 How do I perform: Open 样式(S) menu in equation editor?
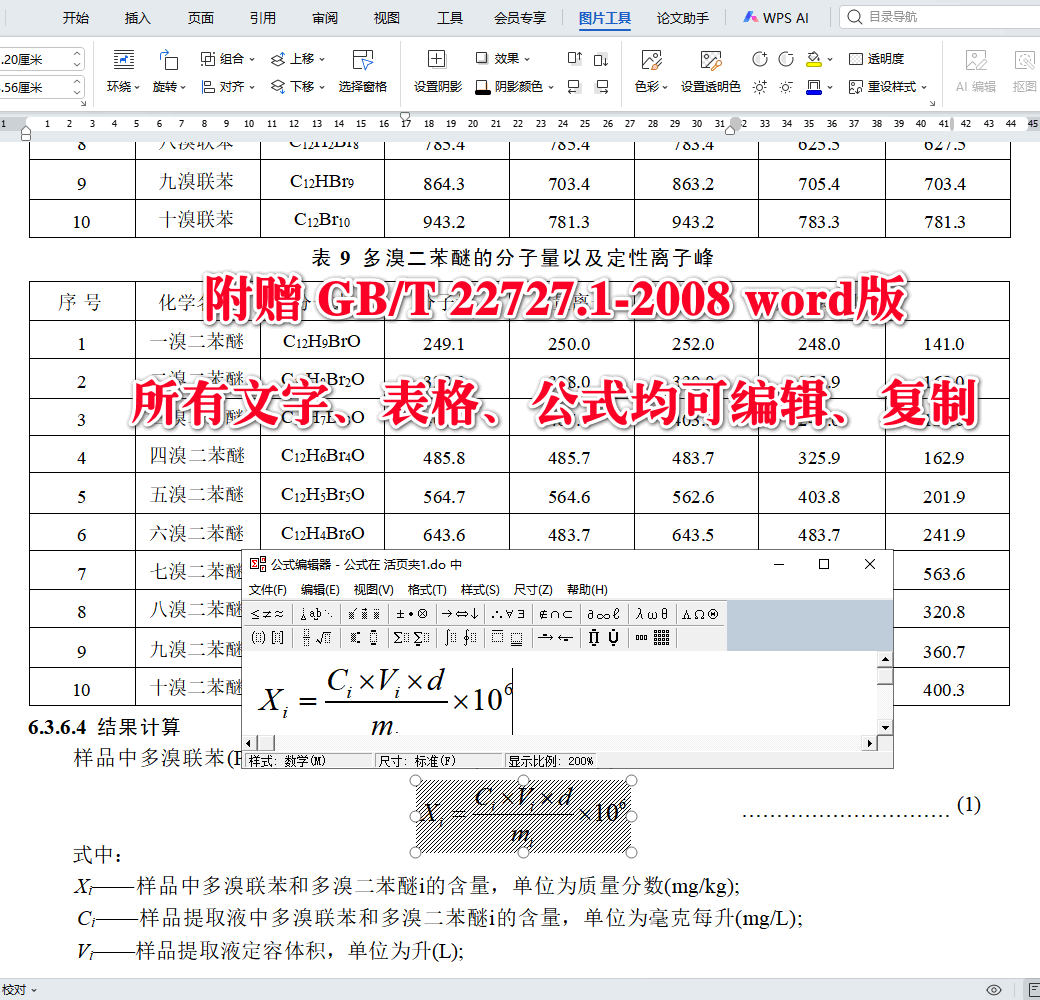coord(480,590)
